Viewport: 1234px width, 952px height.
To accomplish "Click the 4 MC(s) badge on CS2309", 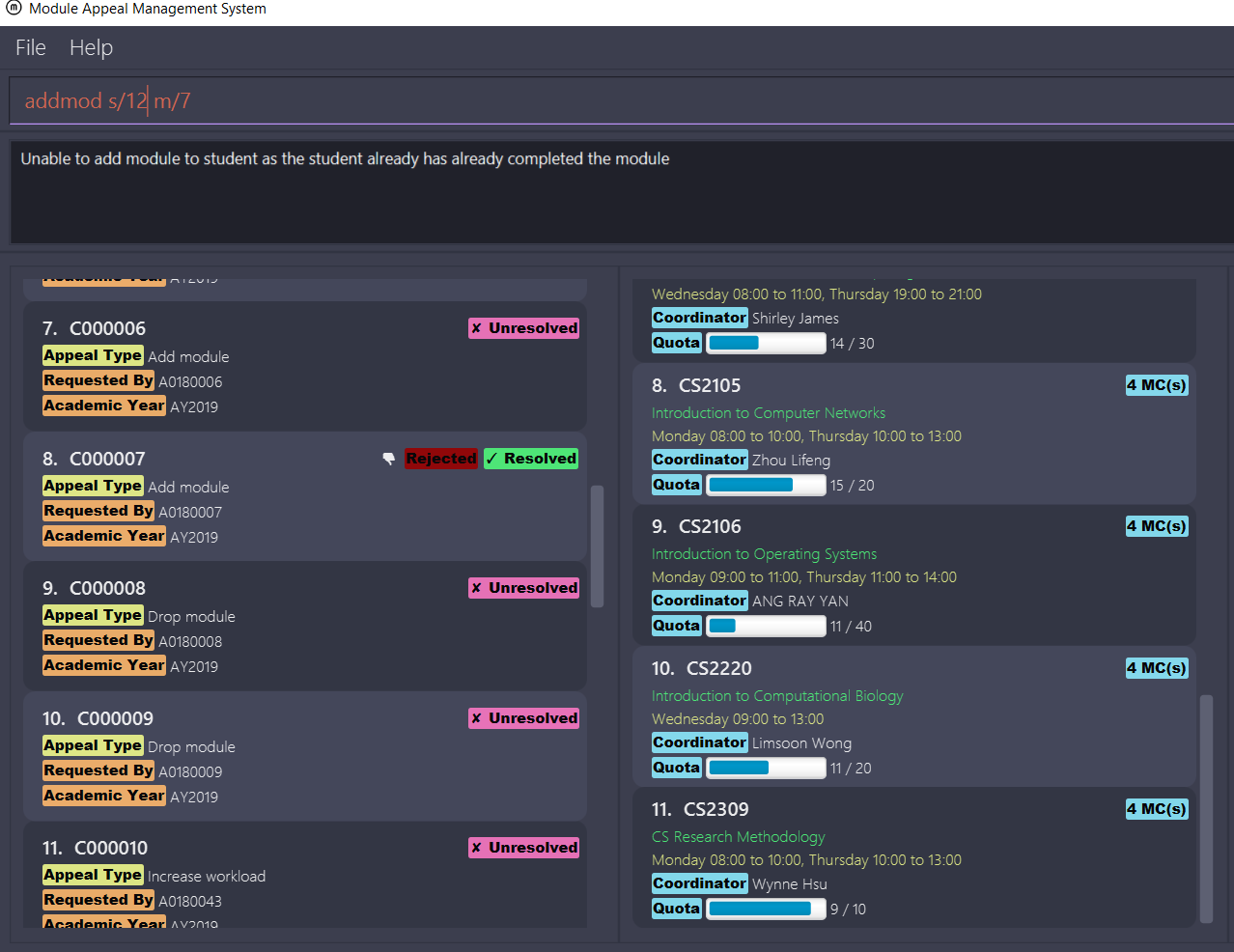I will pos(1157,809).
